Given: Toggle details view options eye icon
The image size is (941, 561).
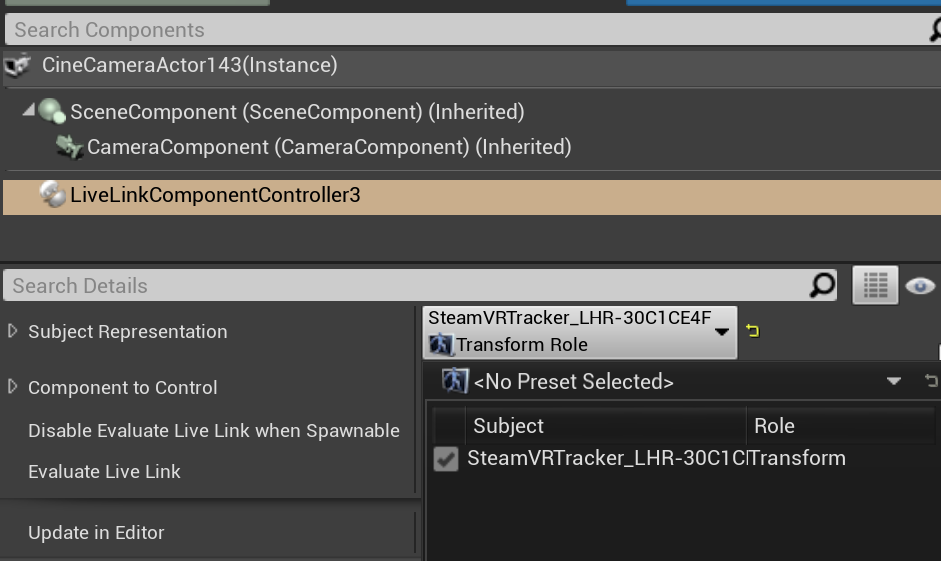Looking at the screenshot, I should point(920,286).
